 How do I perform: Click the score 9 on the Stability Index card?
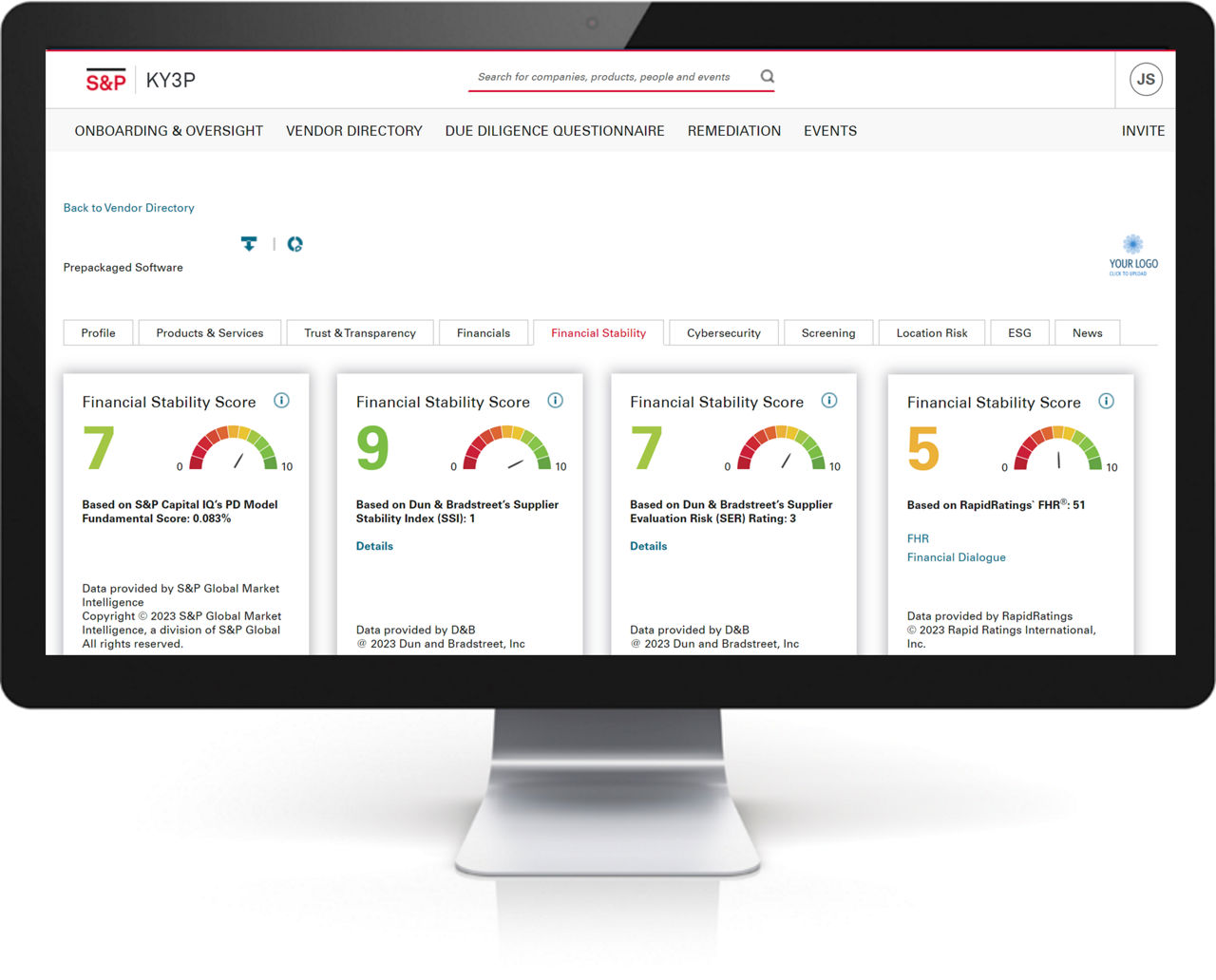click(x=372, y=448)
